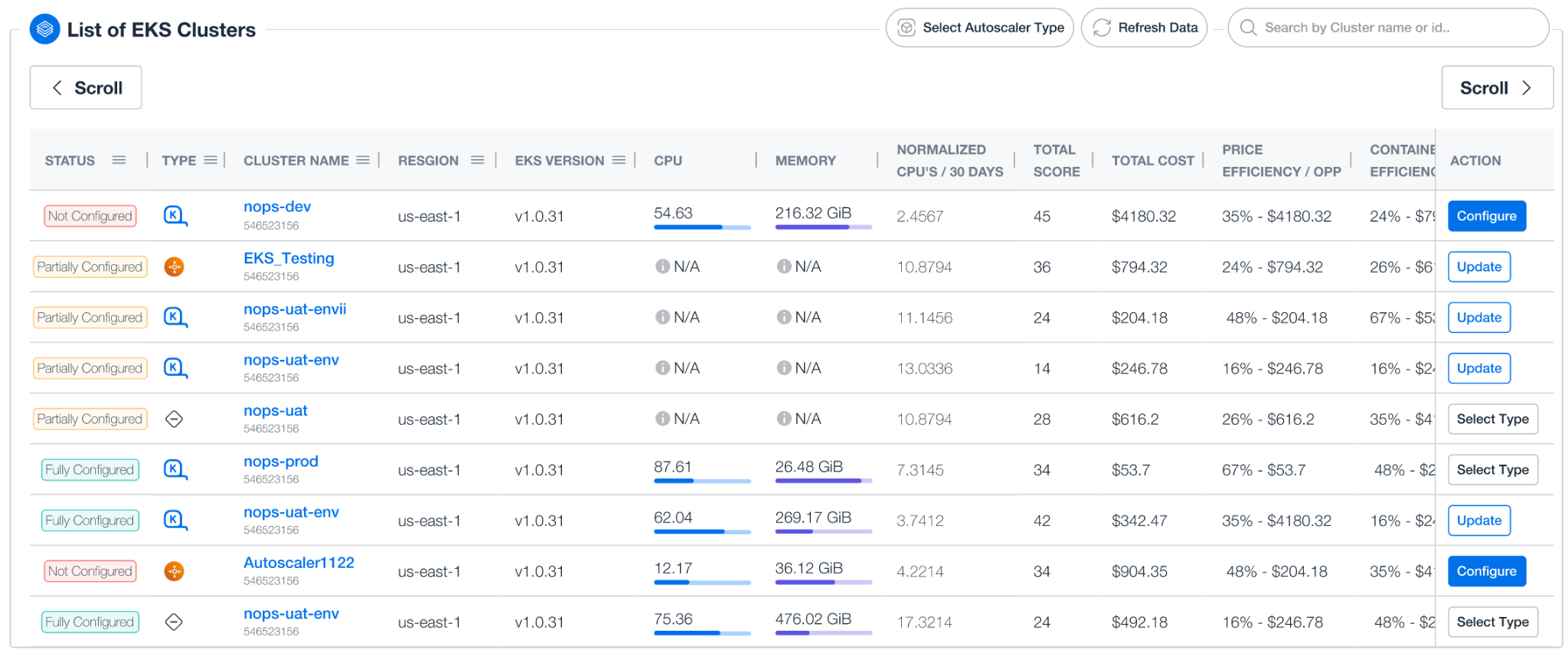Click the info icon beside EKS_Testing memory N/A
The height and width of the screenshot is (656, 1568).
coord(783,266)
